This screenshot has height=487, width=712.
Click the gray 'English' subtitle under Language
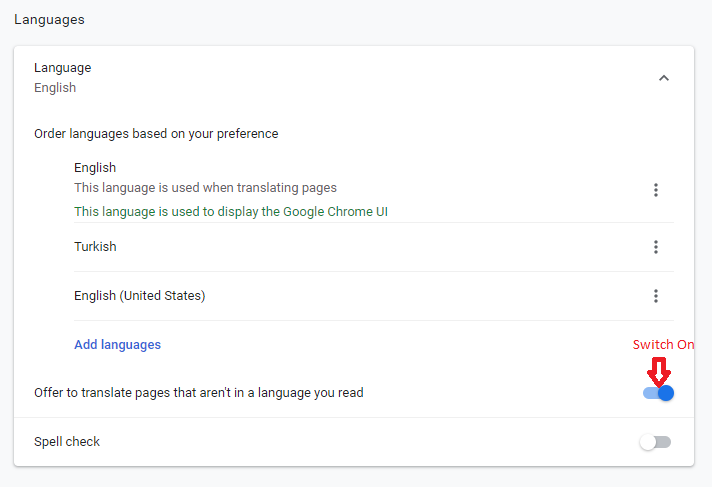point(55,88)
